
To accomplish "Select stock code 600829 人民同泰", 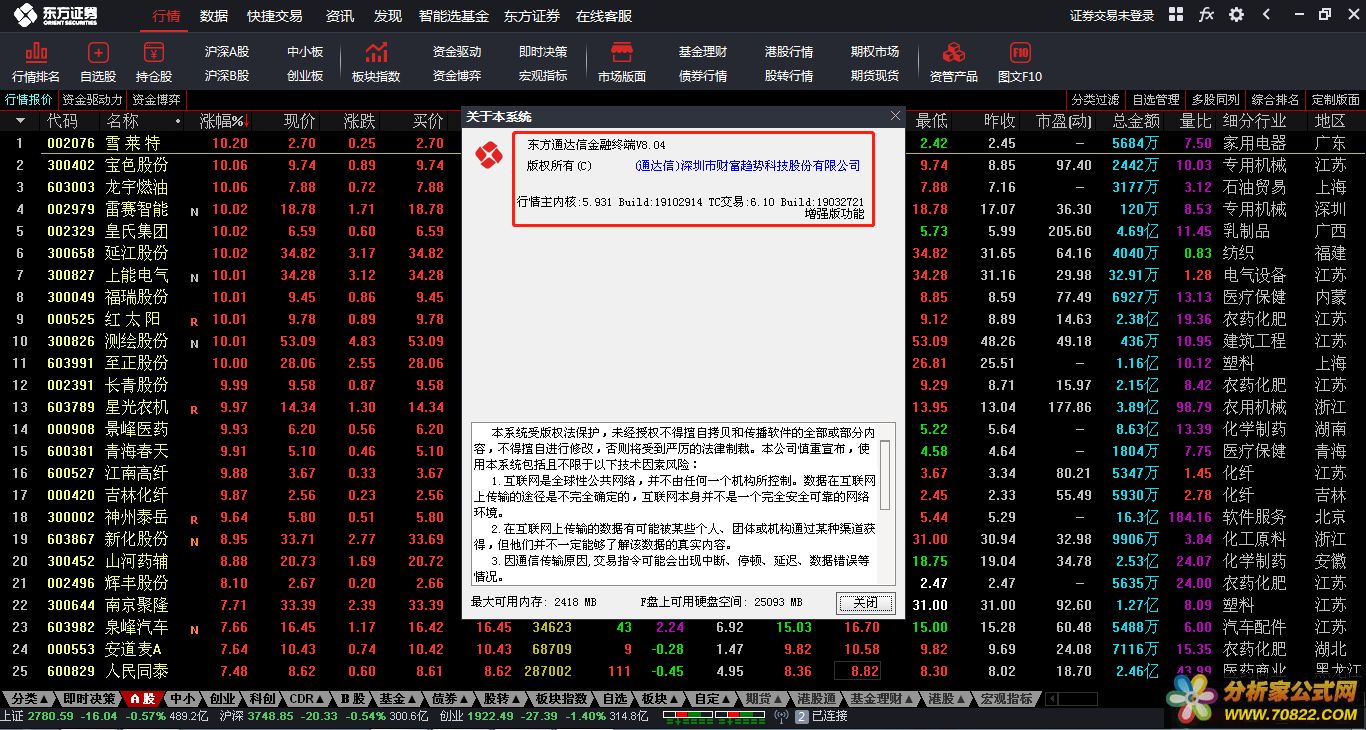I will click(108, 671).
